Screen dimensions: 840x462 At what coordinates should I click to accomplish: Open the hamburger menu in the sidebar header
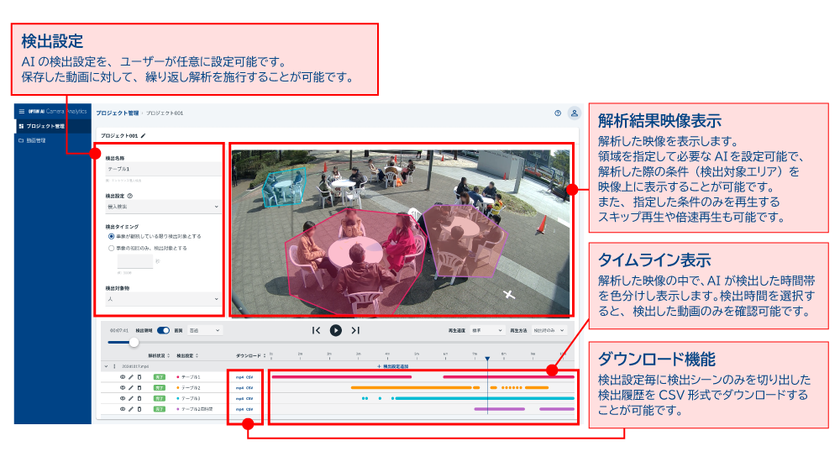[x=21, y=111]
